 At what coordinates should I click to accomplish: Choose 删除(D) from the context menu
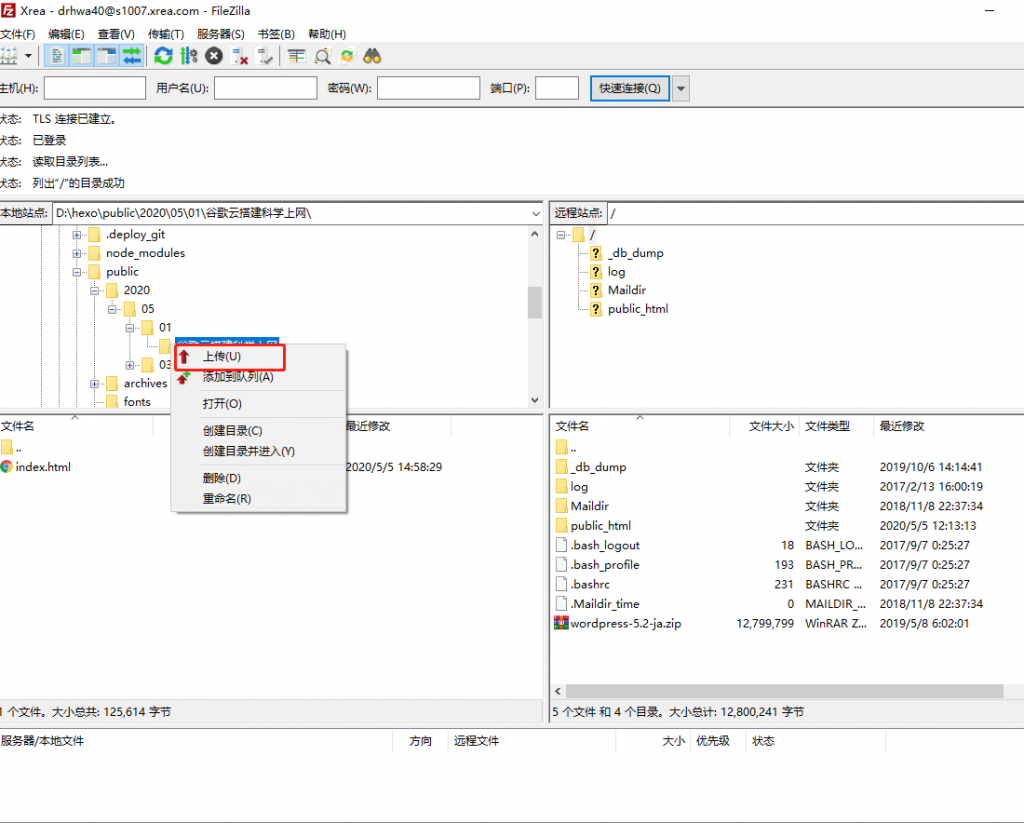click(x=221, y=478)
